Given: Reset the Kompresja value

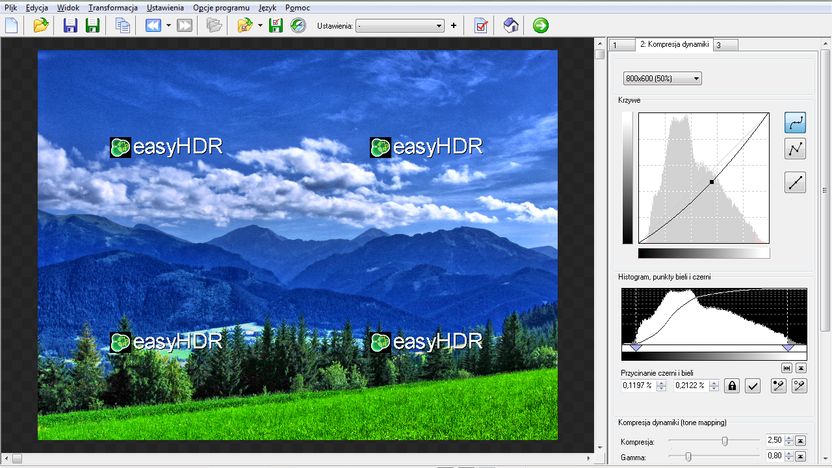Looking at the screenshot, I should pyautogui.click(x=801, y=440).
